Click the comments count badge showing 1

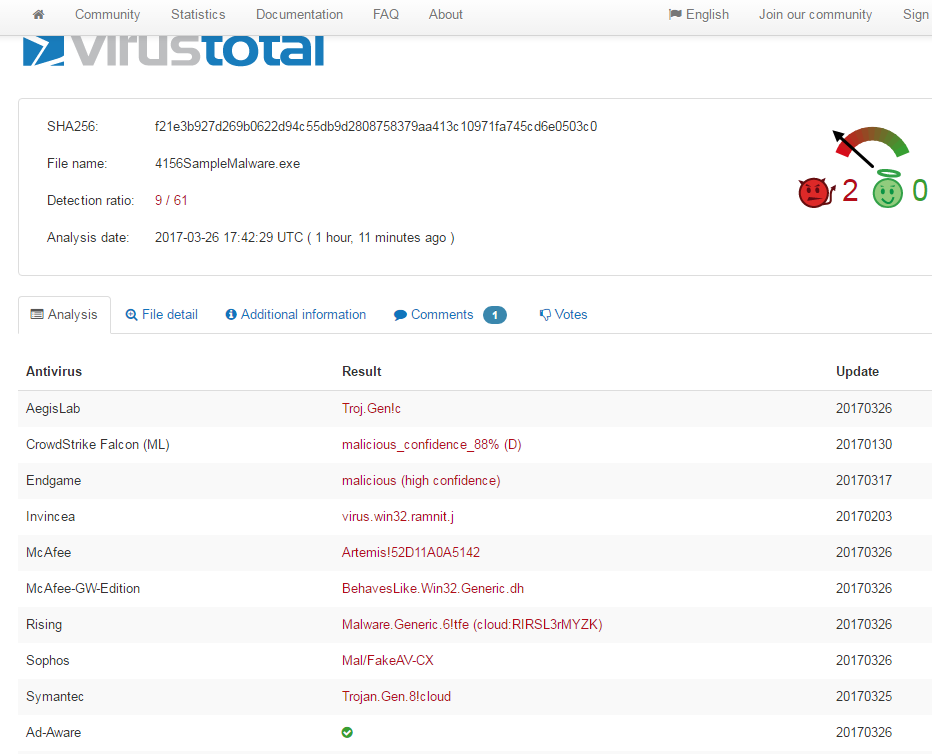[x=495, y=315]
